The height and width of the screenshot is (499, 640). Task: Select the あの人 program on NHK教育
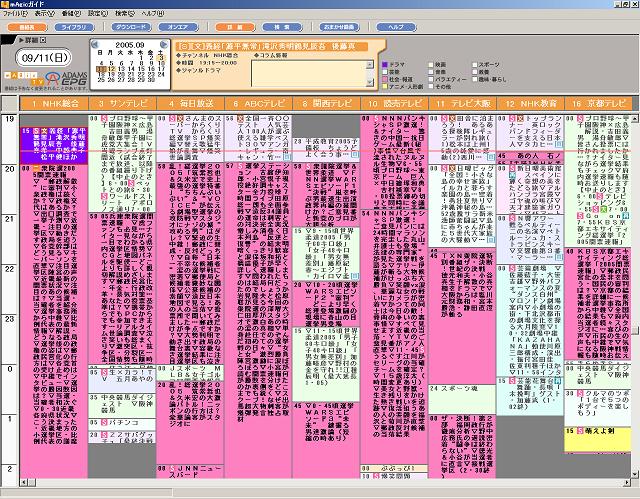531,156
